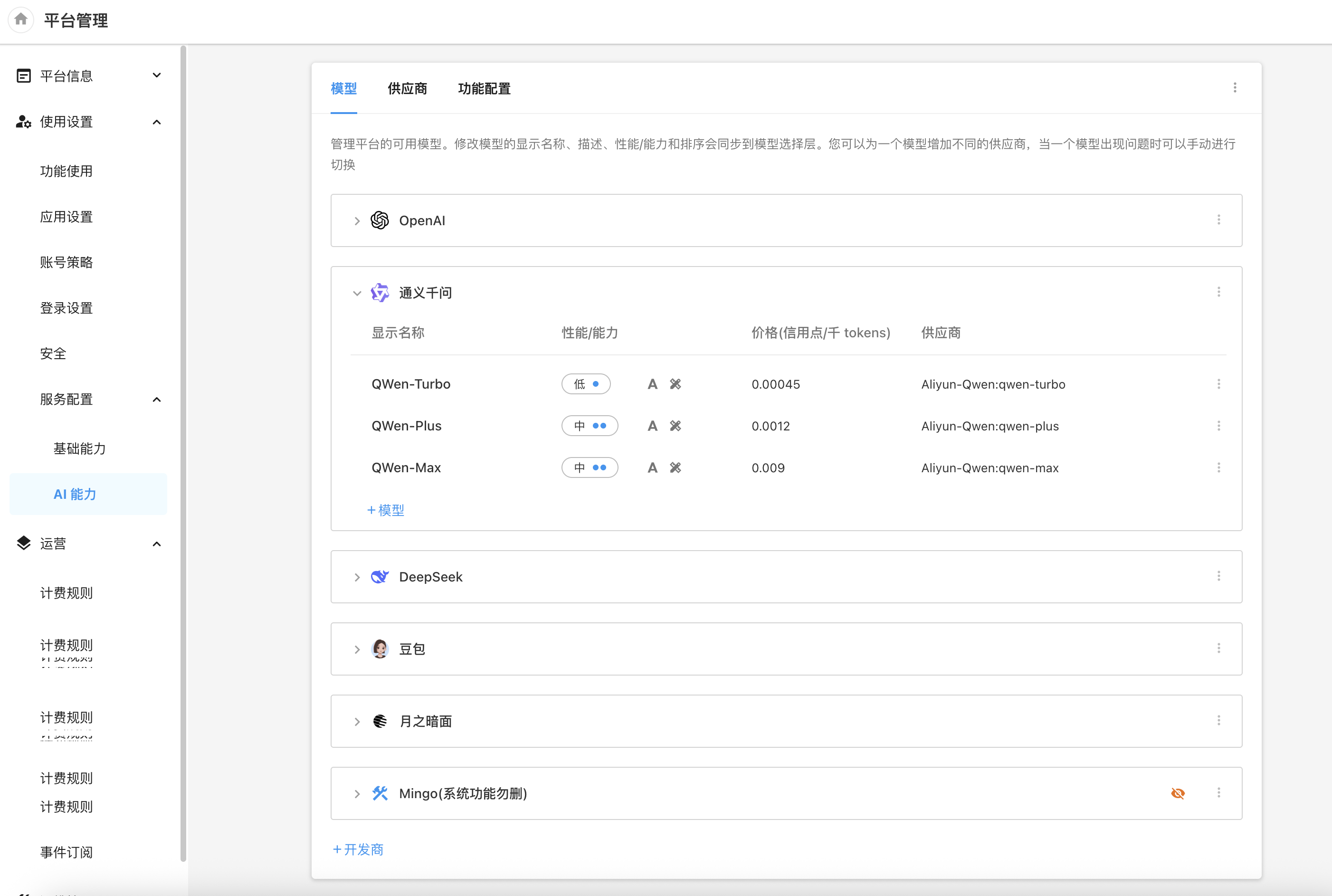Open the DeepSeek row more-options menu
The height and width of the screenshot is (896, 1332).
(x=1218, y=576)
